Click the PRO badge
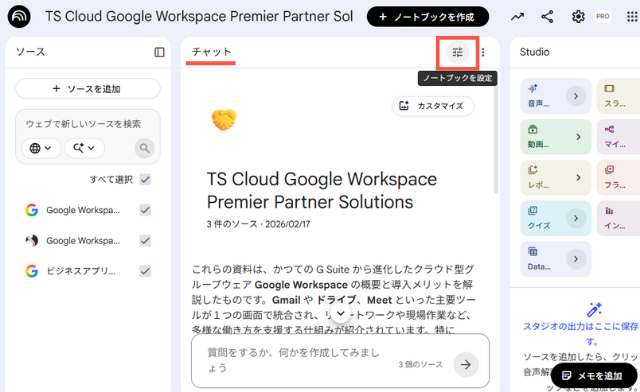Screen dimensions: 640x392 point(602,17)
